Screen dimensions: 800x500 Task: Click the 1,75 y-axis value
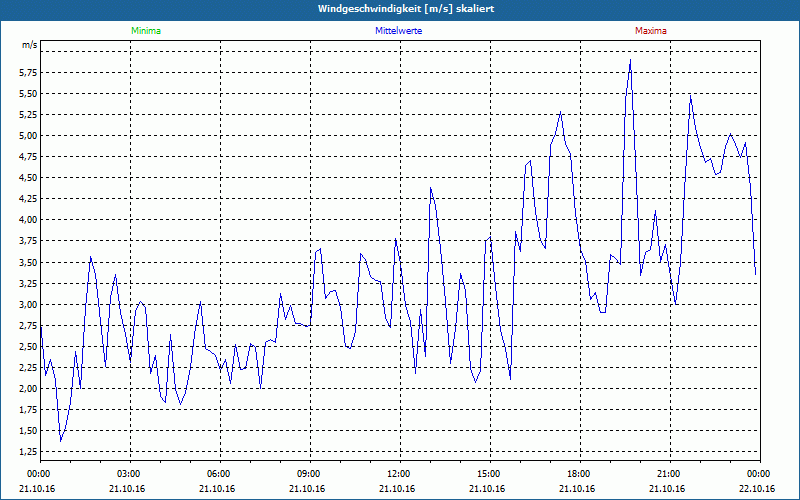(x=30, y=410)
